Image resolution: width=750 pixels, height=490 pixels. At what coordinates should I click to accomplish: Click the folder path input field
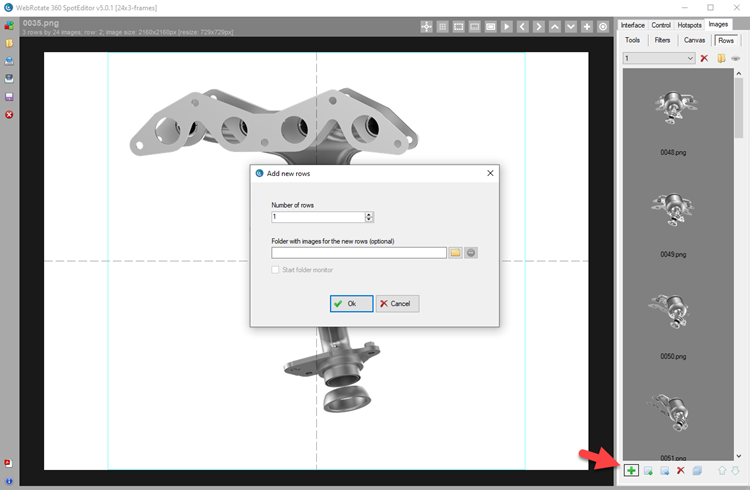coord(359,253)
